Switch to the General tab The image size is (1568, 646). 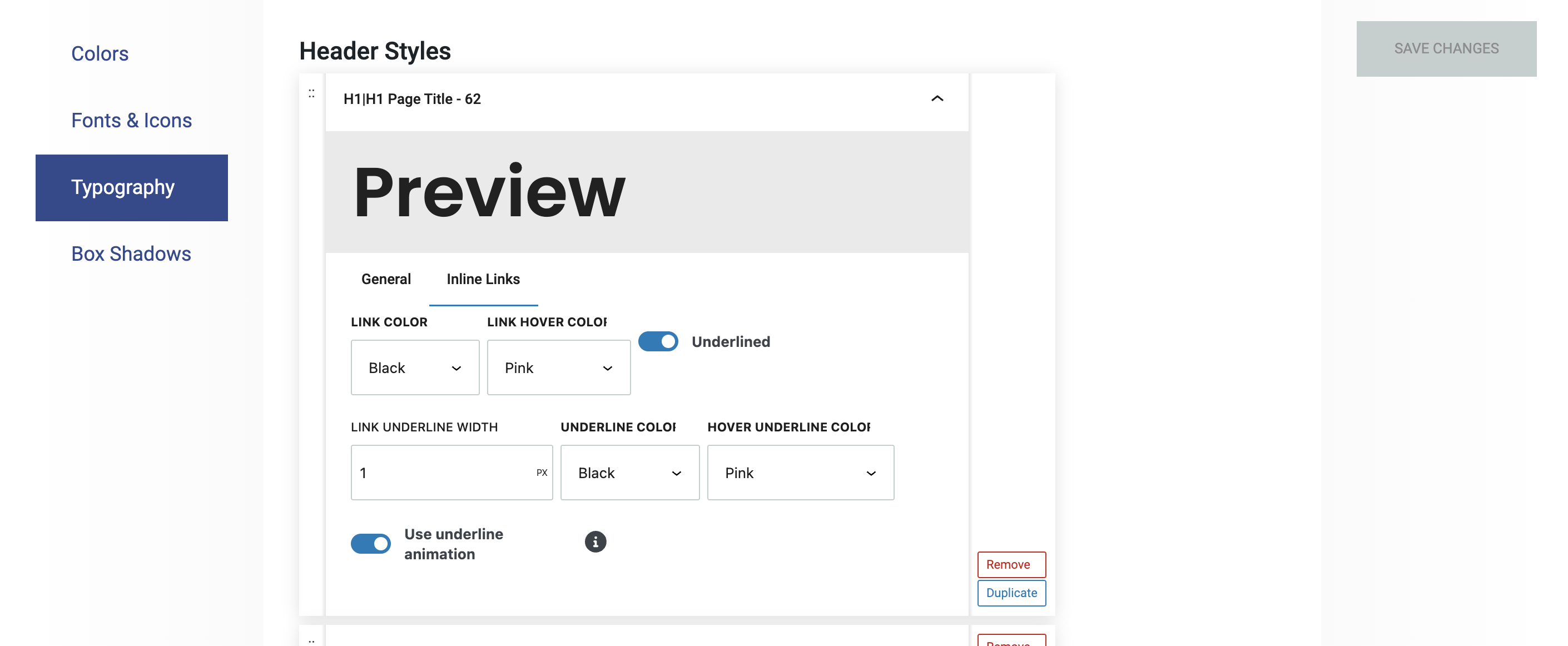pos(386,280)
